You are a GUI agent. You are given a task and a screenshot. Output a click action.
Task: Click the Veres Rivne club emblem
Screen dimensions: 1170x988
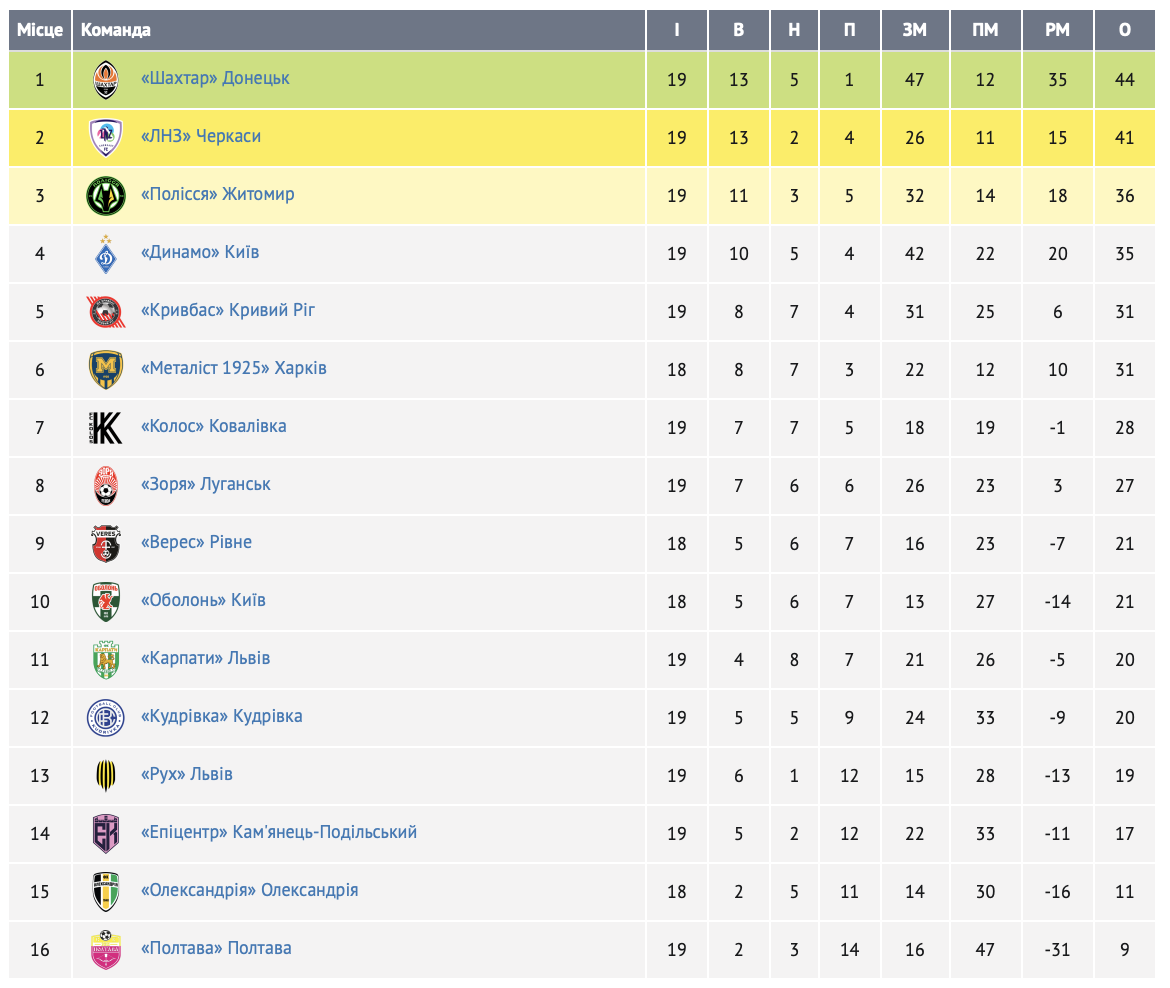pos(106,543)
